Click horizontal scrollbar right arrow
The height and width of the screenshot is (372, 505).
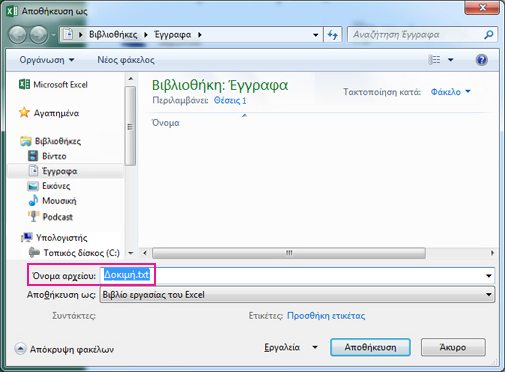click(492, 253)
